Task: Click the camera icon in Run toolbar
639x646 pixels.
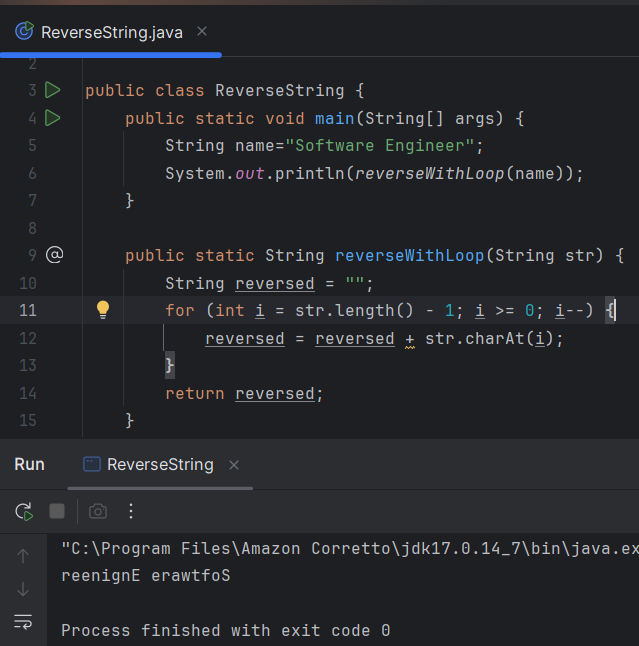Action: point(97,511)
